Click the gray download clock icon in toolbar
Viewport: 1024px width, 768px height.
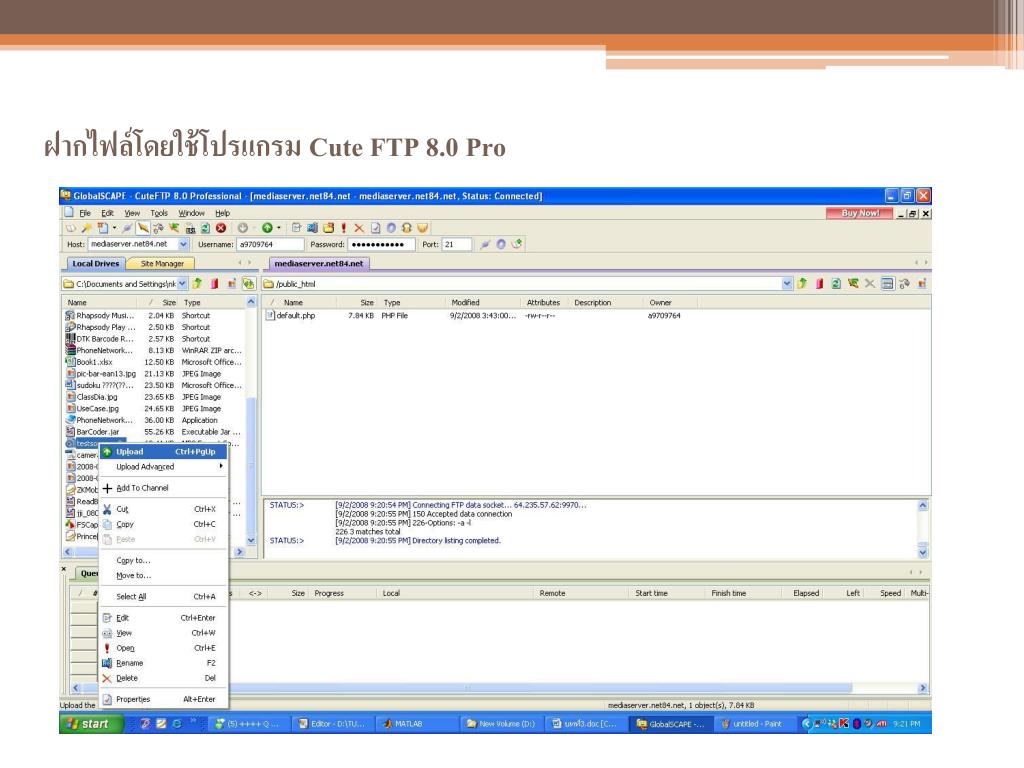[242, 228]
